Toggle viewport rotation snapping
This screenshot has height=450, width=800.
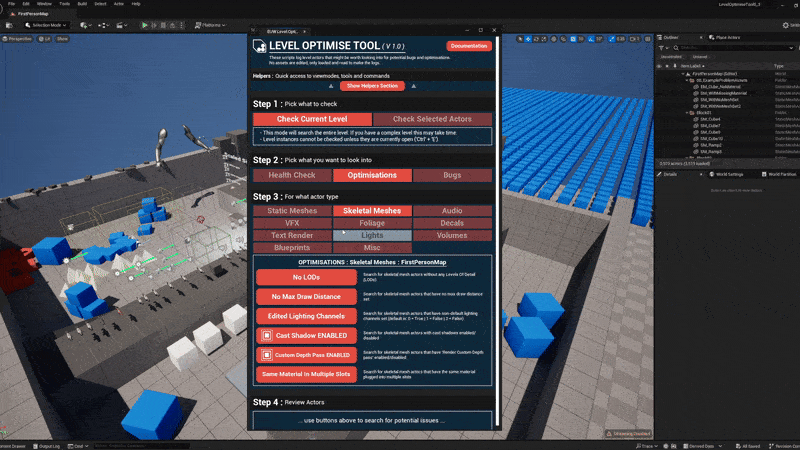click(591, 39)
